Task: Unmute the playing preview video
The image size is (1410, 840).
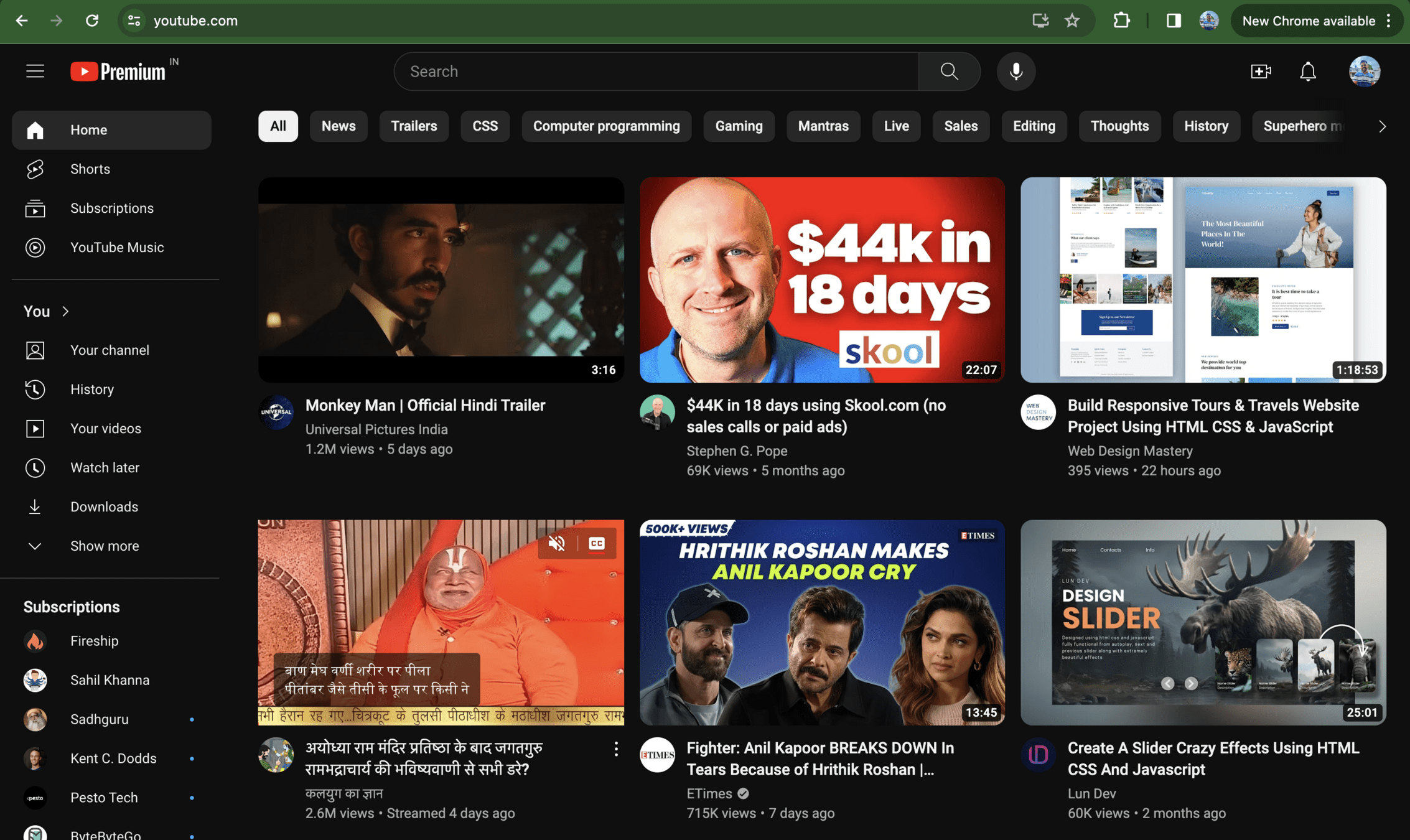Action: coord(557,543)
